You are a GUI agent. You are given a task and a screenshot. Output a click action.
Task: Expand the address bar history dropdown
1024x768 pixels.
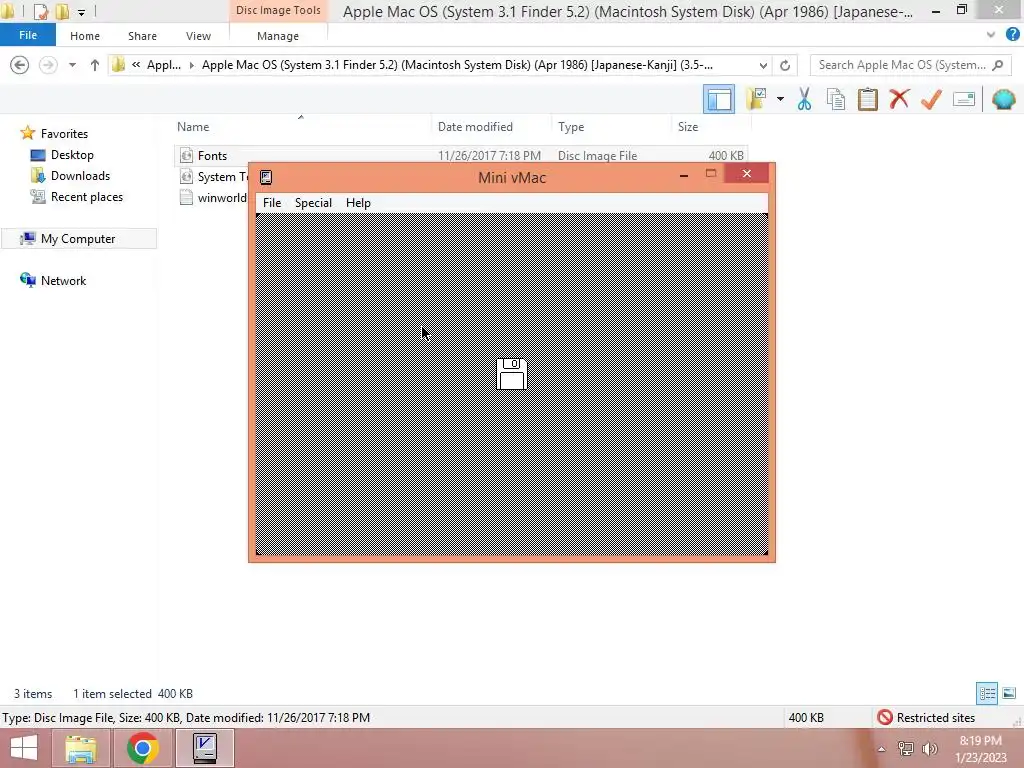point(763,65)
